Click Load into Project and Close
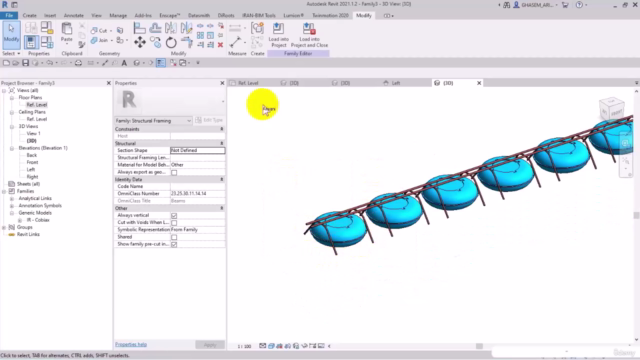640x360 pixels. [x=309, y=35]
